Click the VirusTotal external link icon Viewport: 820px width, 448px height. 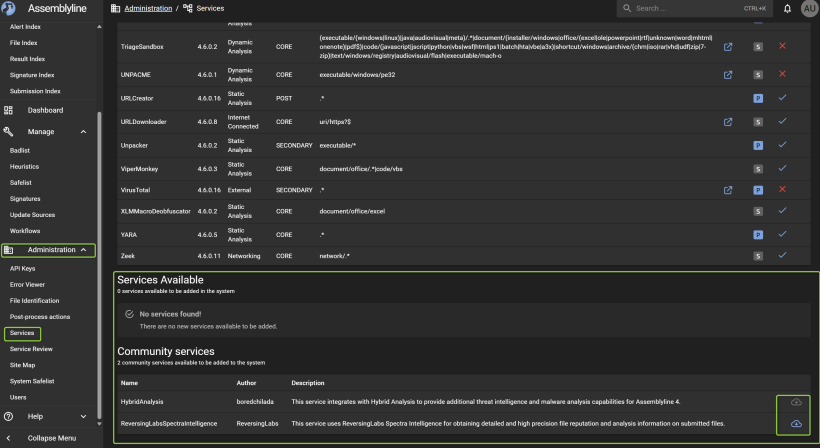[728, 189]
